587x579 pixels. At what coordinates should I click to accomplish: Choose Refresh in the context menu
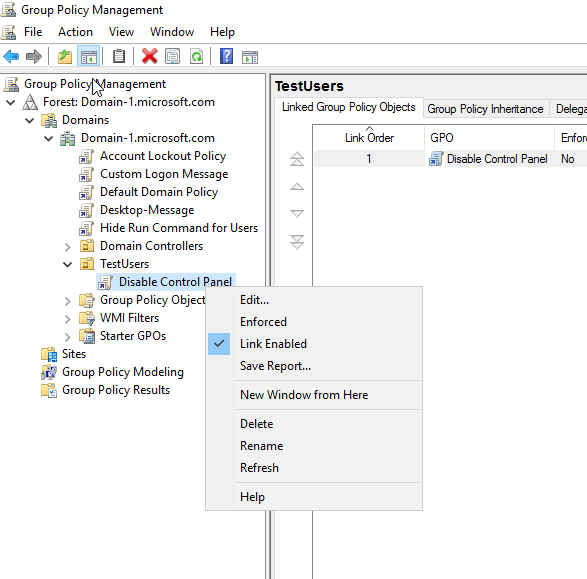pyautogui.click(x=259, y=468)
